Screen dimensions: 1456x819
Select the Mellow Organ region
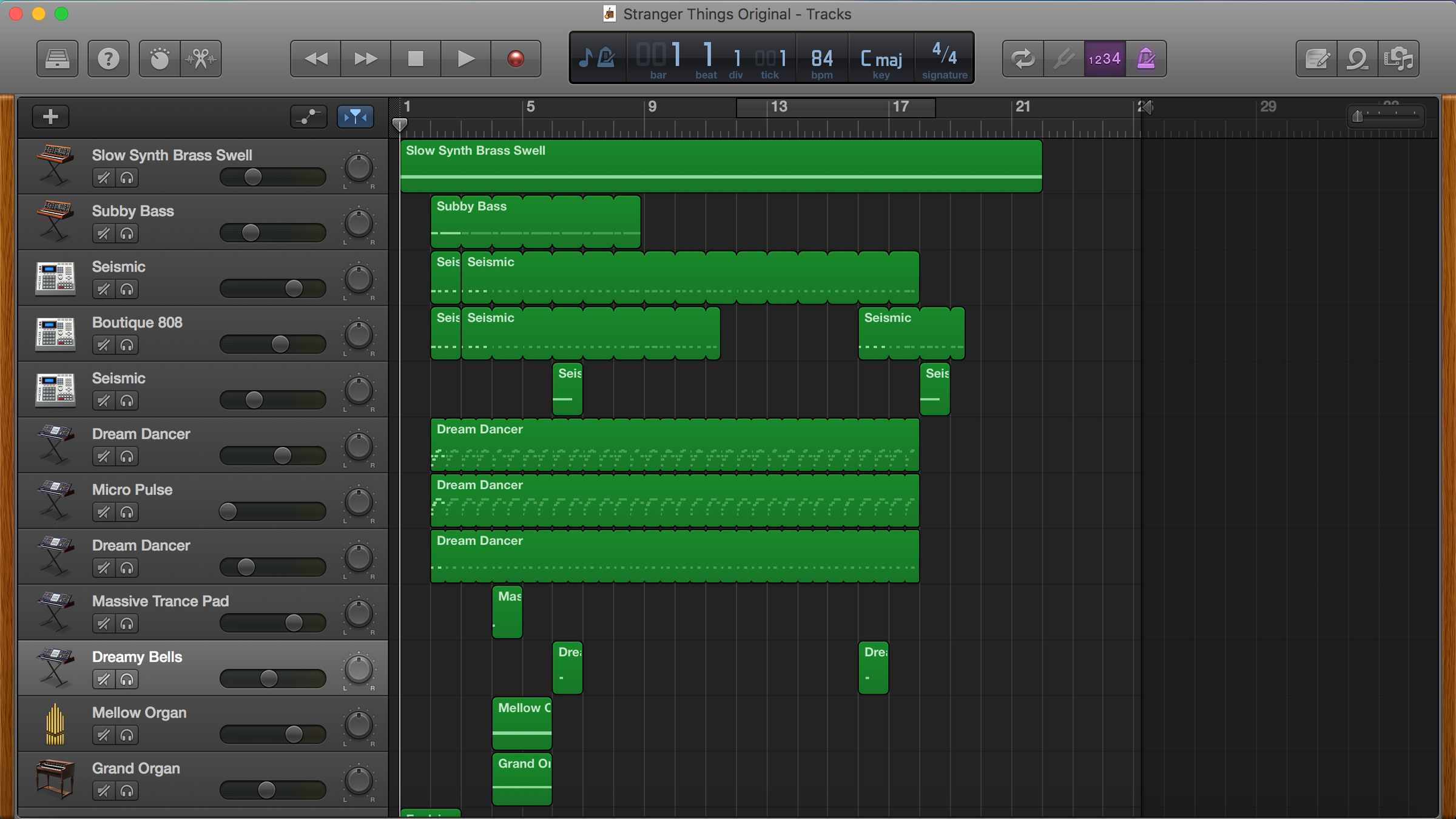click(x=522, y=723)
